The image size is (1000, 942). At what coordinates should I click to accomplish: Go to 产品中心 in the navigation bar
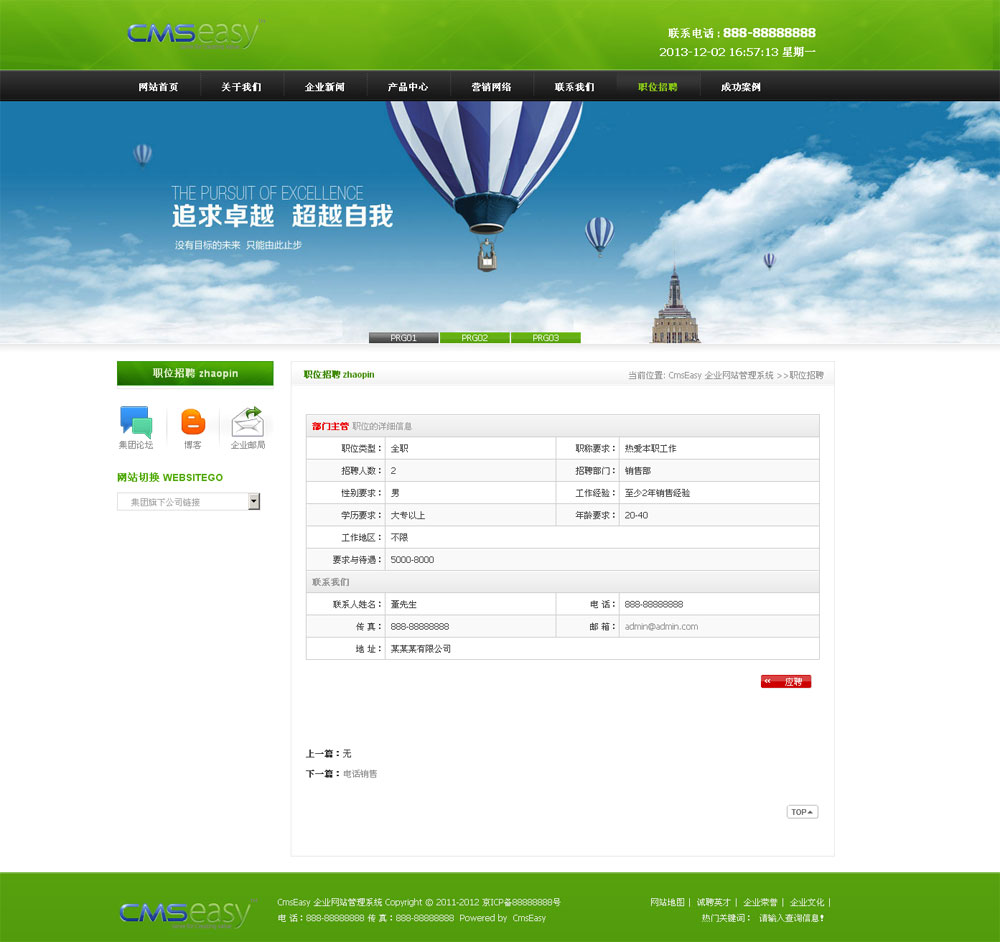pyautogui.click(x=408, y=87)
